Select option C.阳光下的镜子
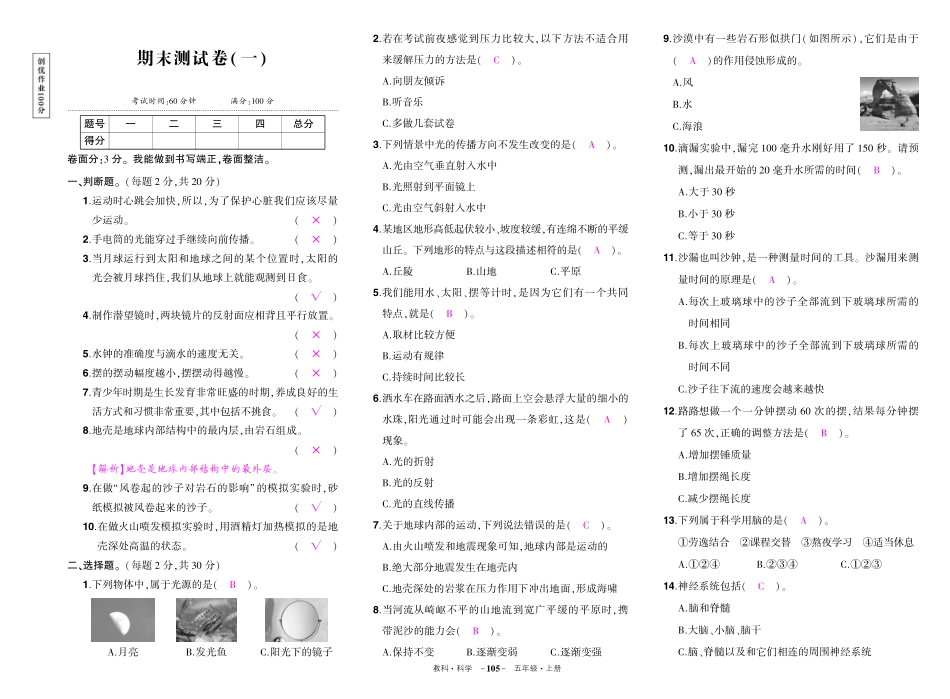Image resolution: width=950 pixels, height=699 pixels. [x=297, y=652]
